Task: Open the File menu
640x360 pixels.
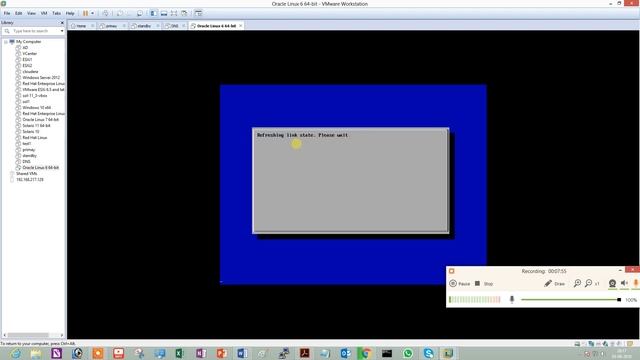Action: (7, 13)
